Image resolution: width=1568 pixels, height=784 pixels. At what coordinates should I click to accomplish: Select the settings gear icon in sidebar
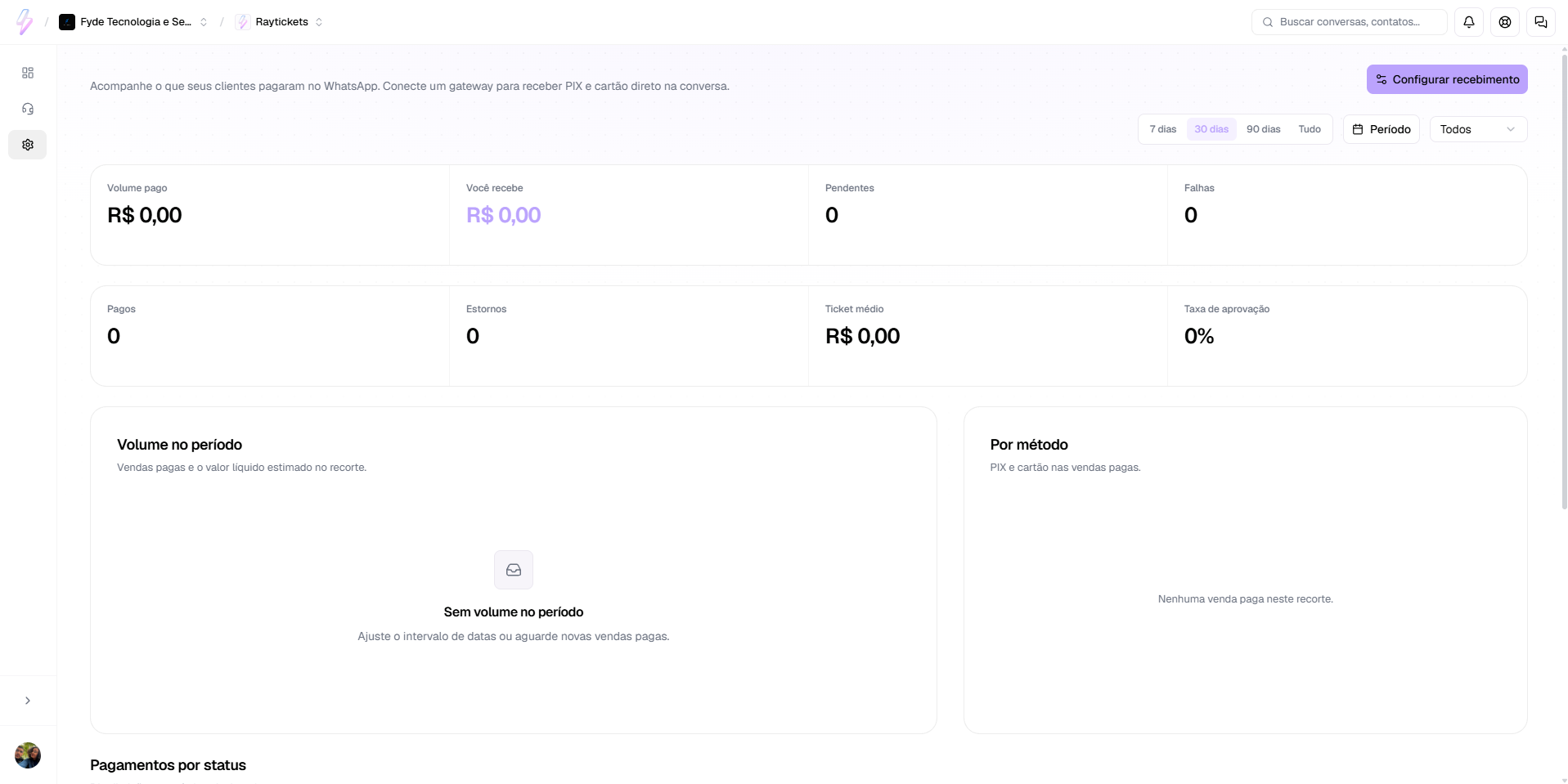click(x=28, y=145)
